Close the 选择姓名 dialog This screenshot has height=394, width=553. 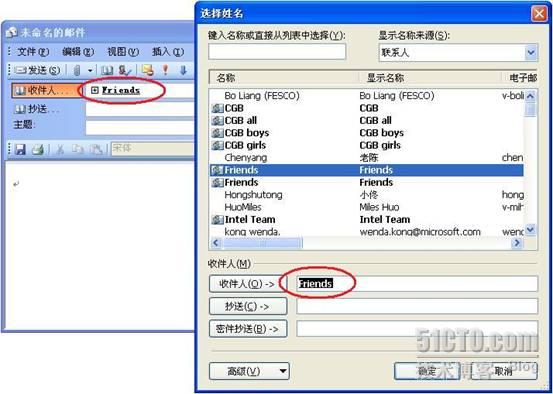pos(539,14)
